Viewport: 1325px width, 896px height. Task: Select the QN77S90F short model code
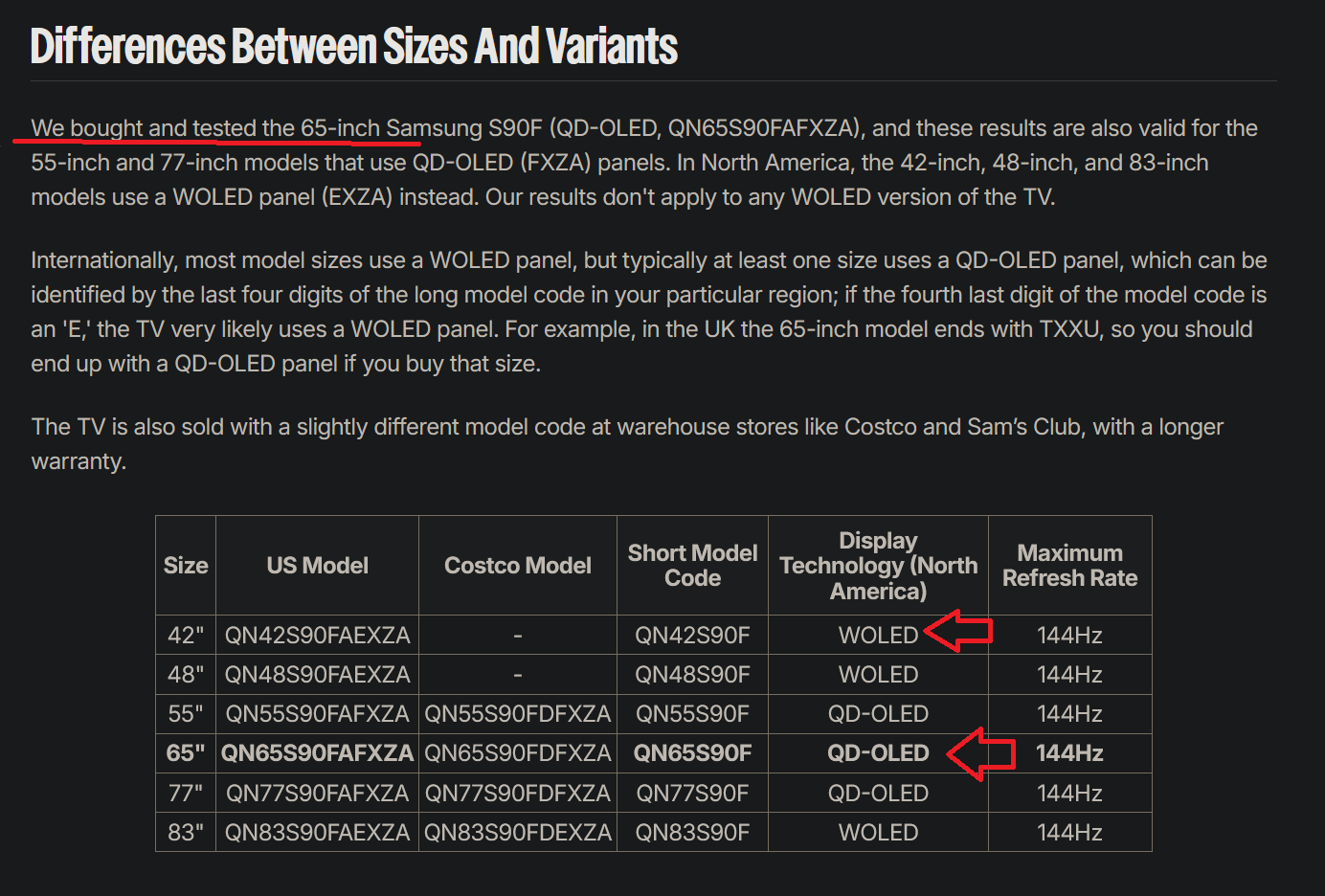tap(692, 794)
